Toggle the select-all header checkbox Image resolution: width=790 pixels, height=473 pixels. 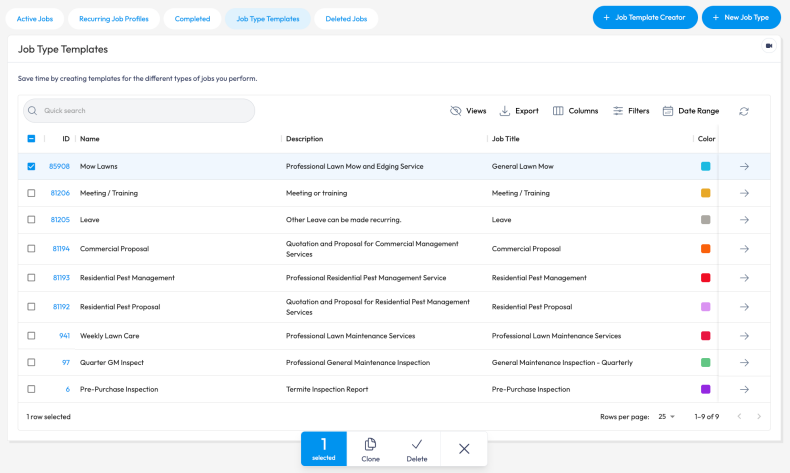tap(32, 139)
